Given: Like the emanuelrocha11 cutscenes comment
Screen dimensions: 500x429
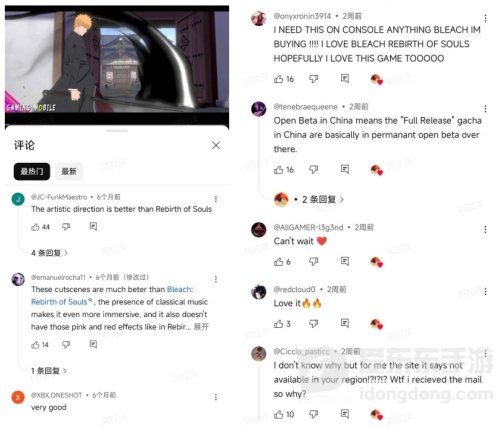Looking at the screenshot, I should pyautogui.click(x=35, y=345).
